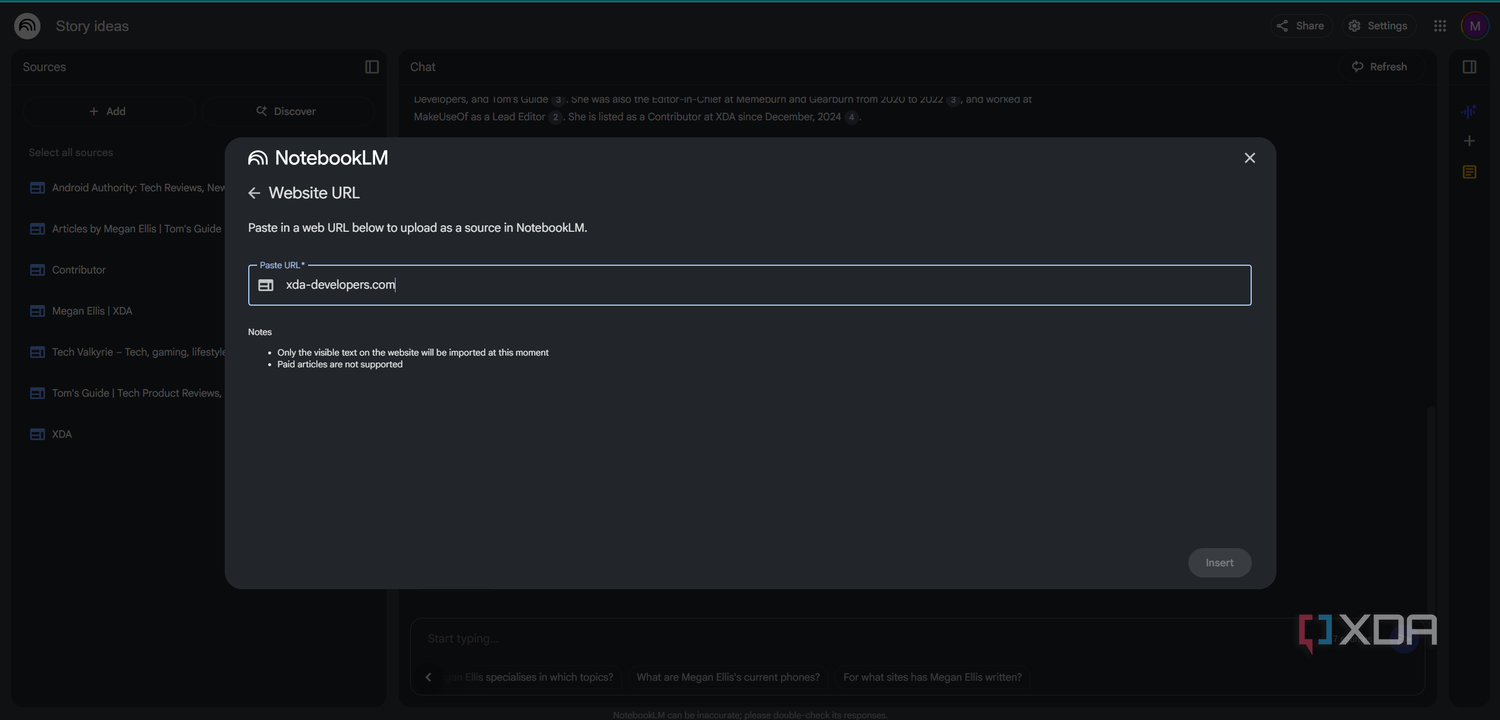This screenshot has width=1500, height=720.
Task: Click the Discover sources button
Action: (x=286, y=111)
